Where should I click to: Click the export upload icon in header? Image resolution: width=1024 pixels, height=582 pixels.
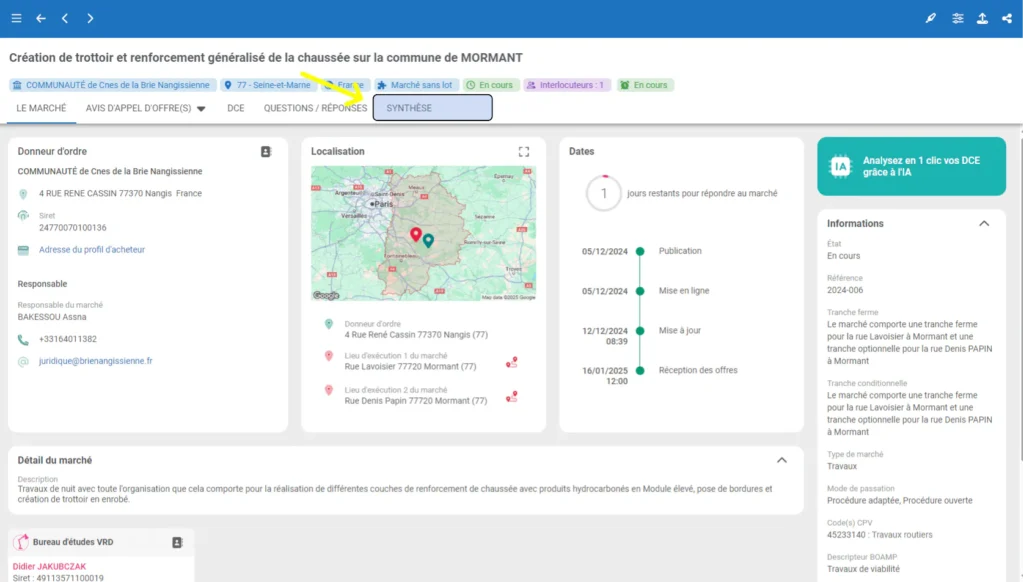pos(983,18)
